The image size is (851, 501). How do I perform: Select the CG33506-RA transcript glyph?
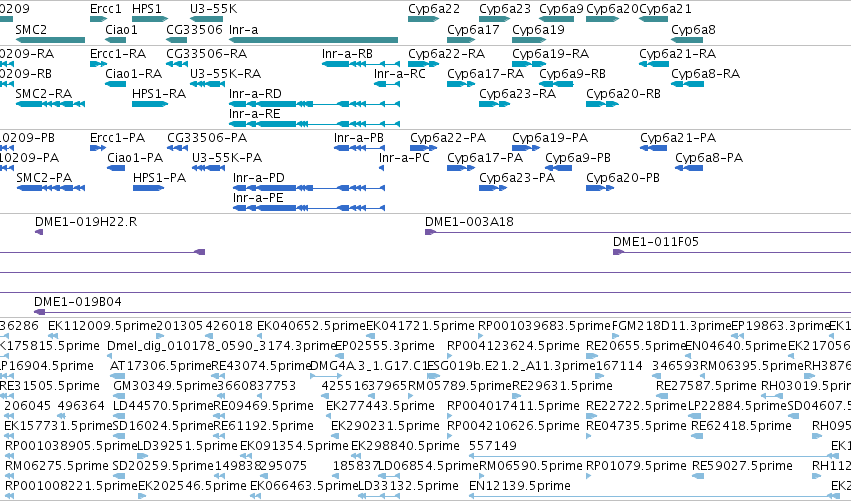[x=177, y=64]
